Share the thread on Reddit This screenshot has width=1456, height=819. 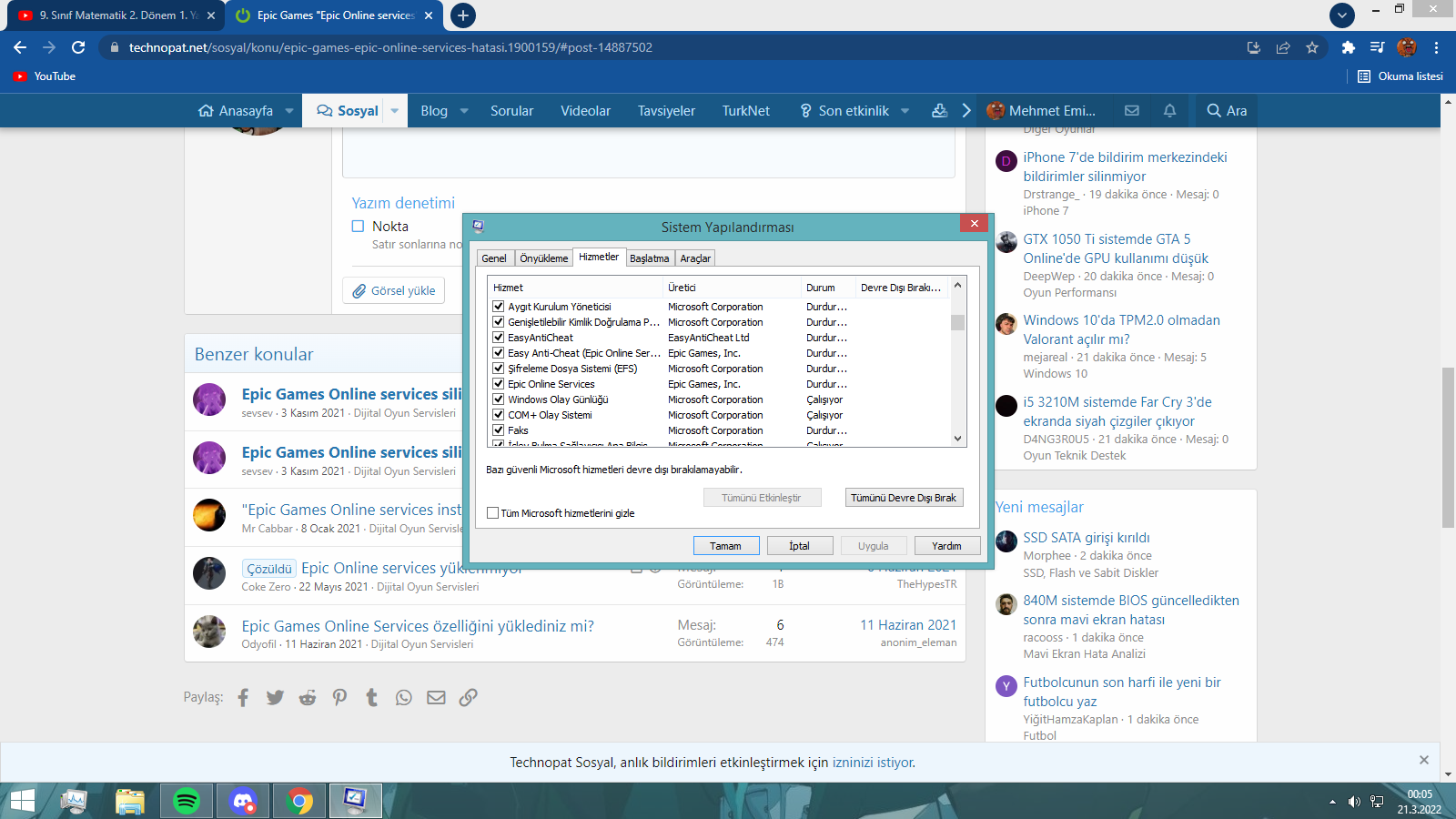[x=308, y=697]
